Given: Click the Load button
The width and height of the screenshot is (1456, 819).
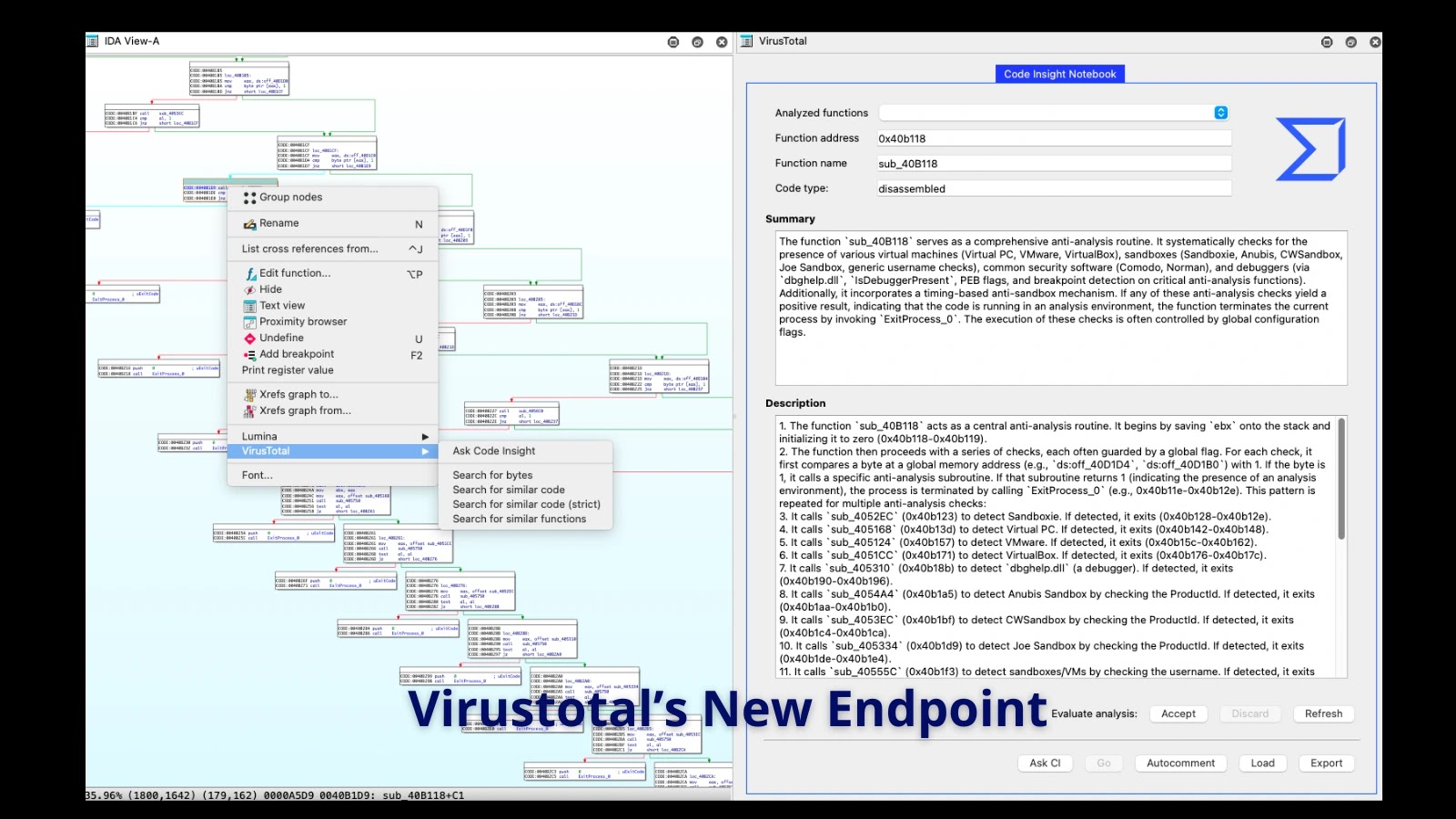Looking at the screenshot, I should (1263, 763).
